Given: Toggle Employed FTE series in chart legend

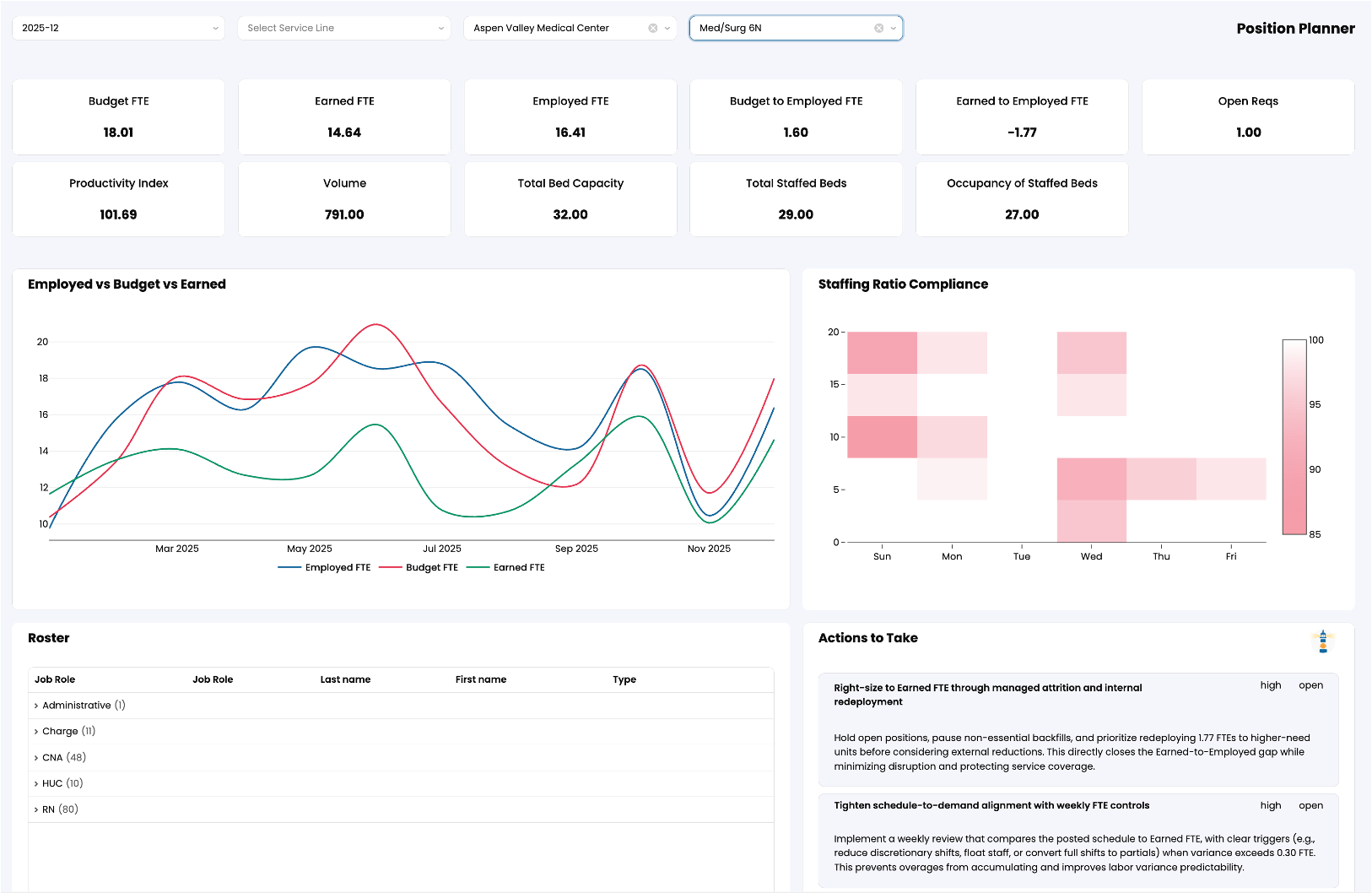Looking at the screenshot, I should pos(325,568).
